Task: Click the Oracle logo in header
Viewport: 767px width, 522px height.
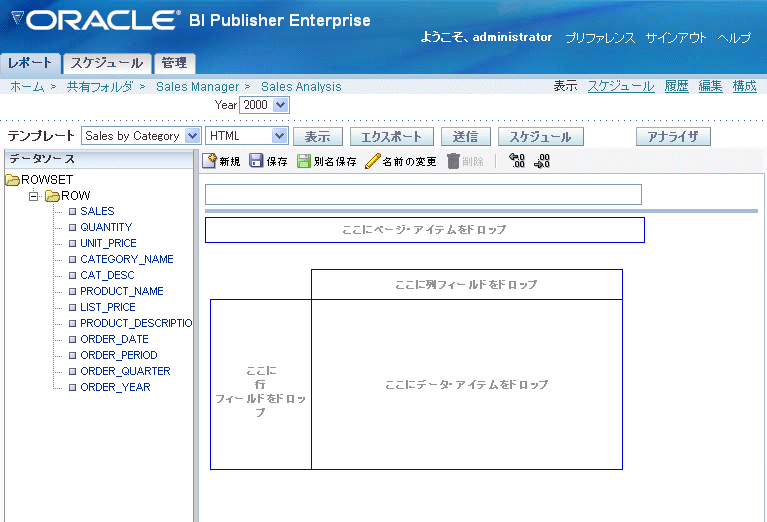Action: (x=95, y=20)
